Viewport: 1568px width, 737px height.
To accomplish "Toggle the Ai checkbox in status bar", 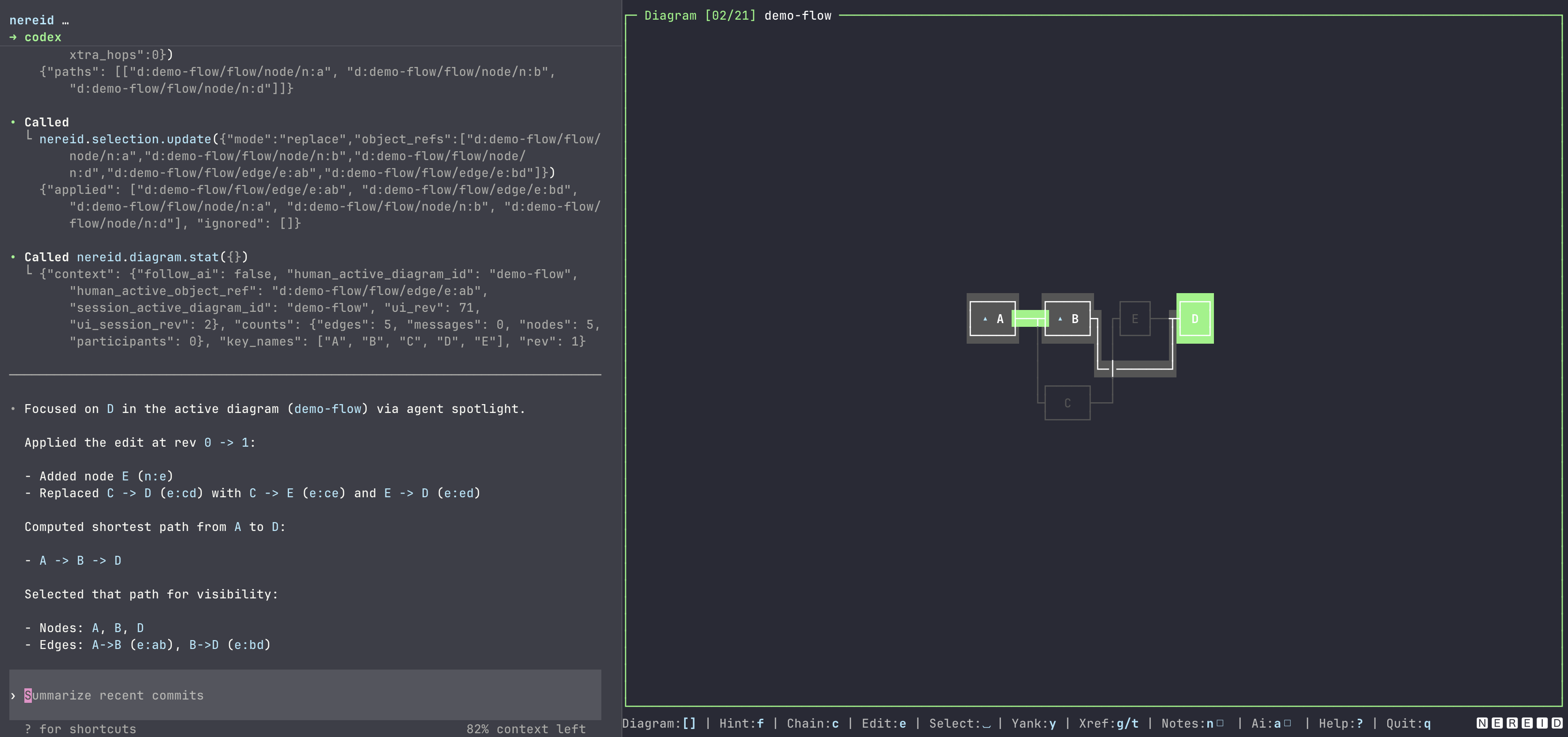I will point(1287,723).
